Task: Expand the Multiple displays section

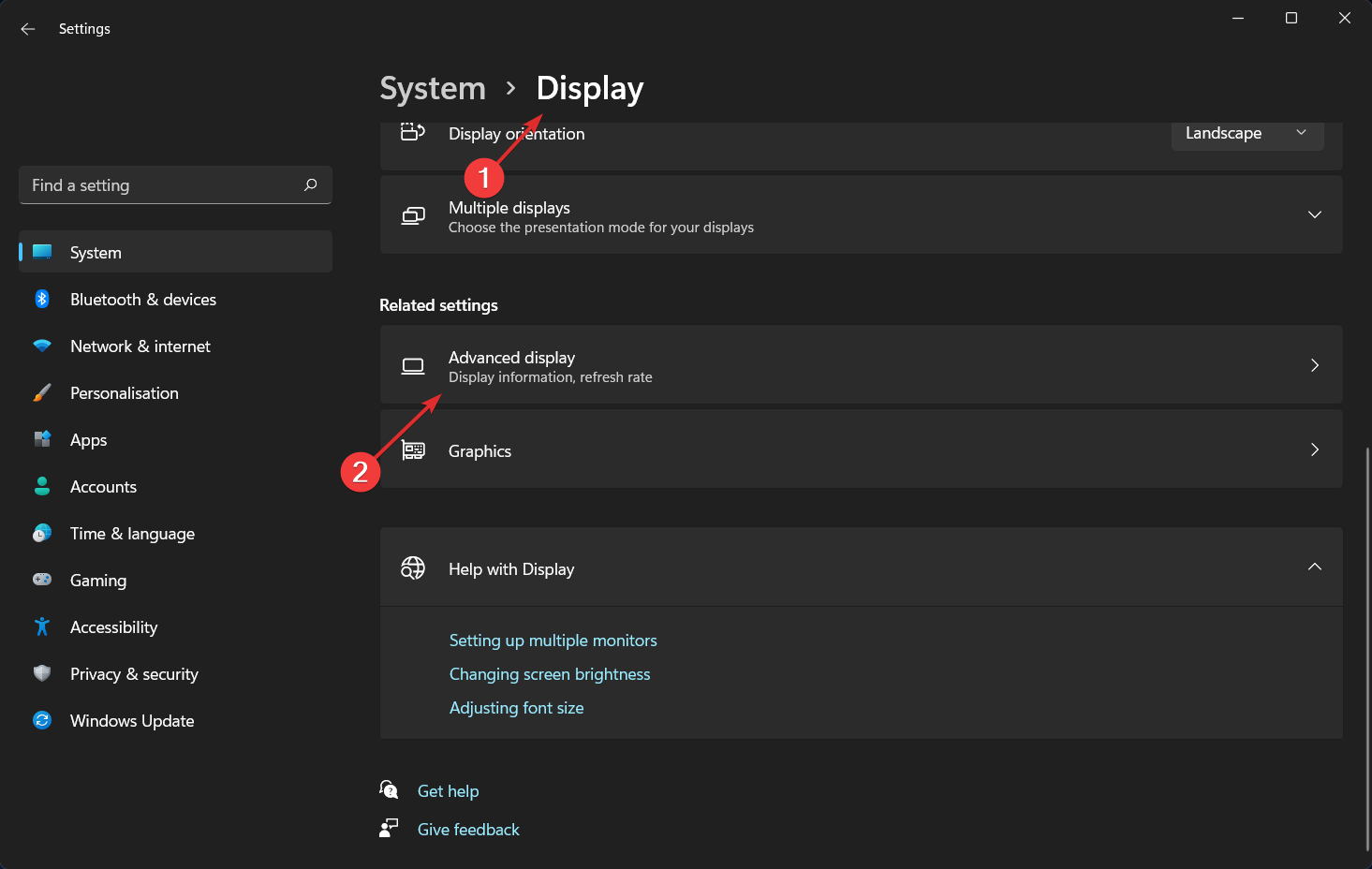Action: coord(1314,214)
